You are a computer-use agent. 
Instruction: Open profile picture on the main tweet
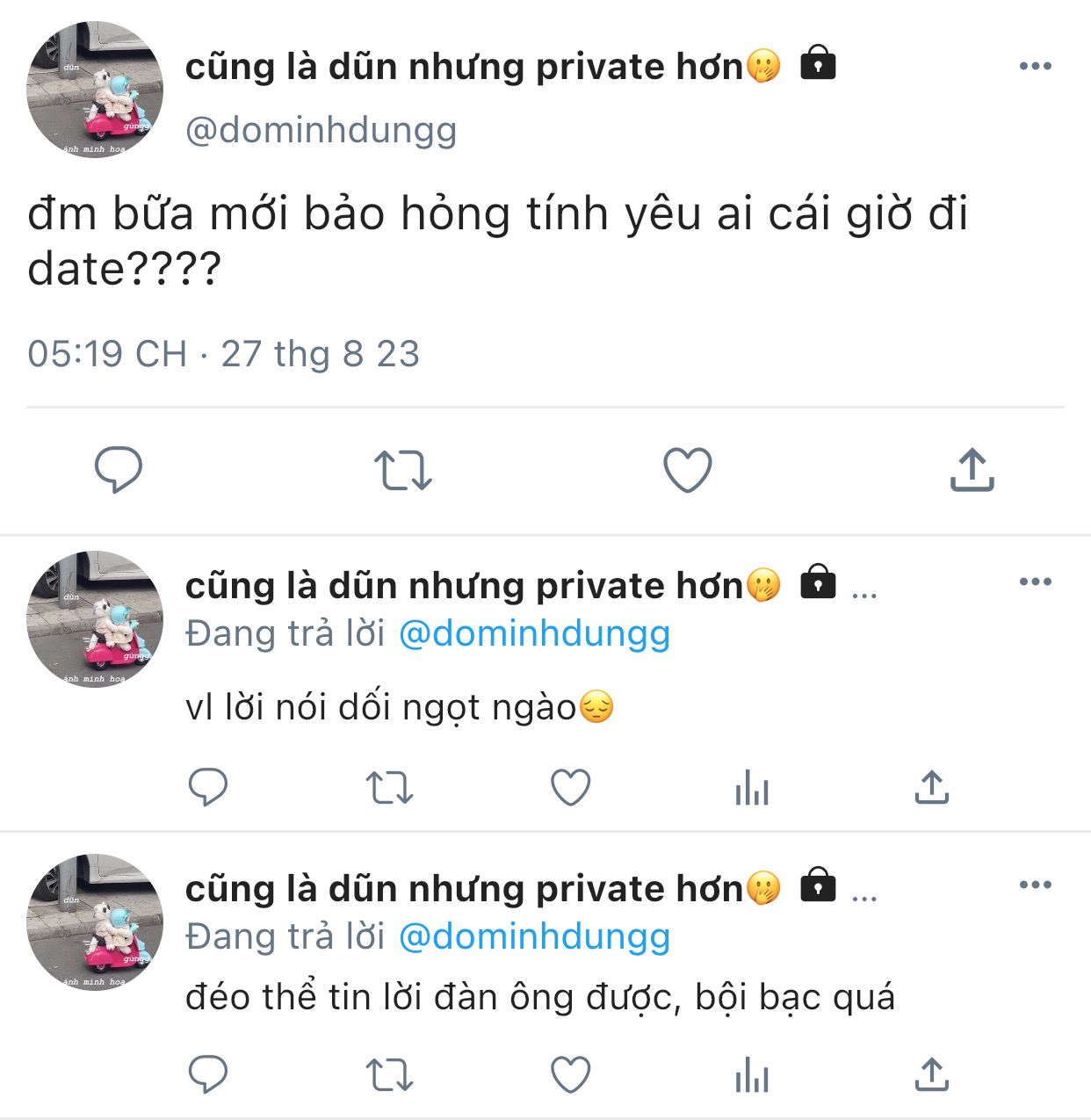pyautogui.click(x=95, y=90)
